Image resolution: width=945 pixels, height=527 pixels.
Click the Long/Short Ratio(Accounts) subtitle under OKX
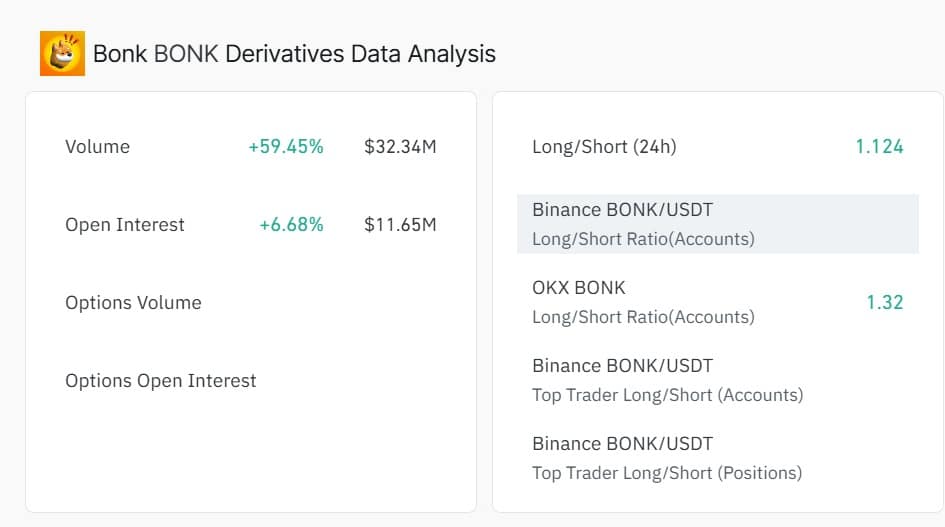643,317
